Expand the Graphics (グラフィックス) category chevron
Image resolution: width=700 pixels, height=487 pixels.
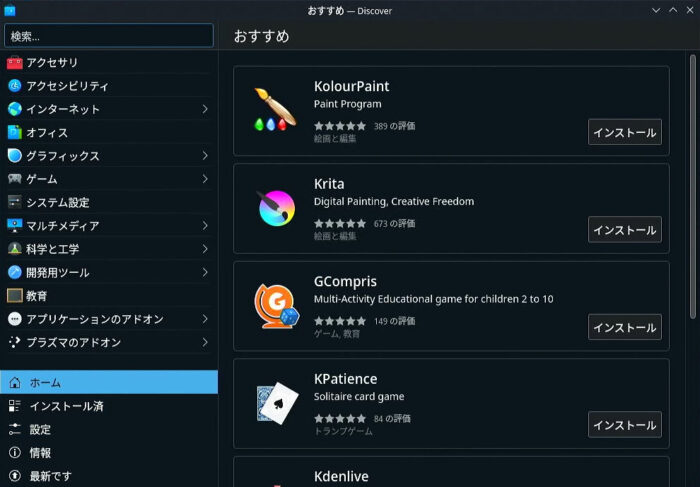point(205,156)
